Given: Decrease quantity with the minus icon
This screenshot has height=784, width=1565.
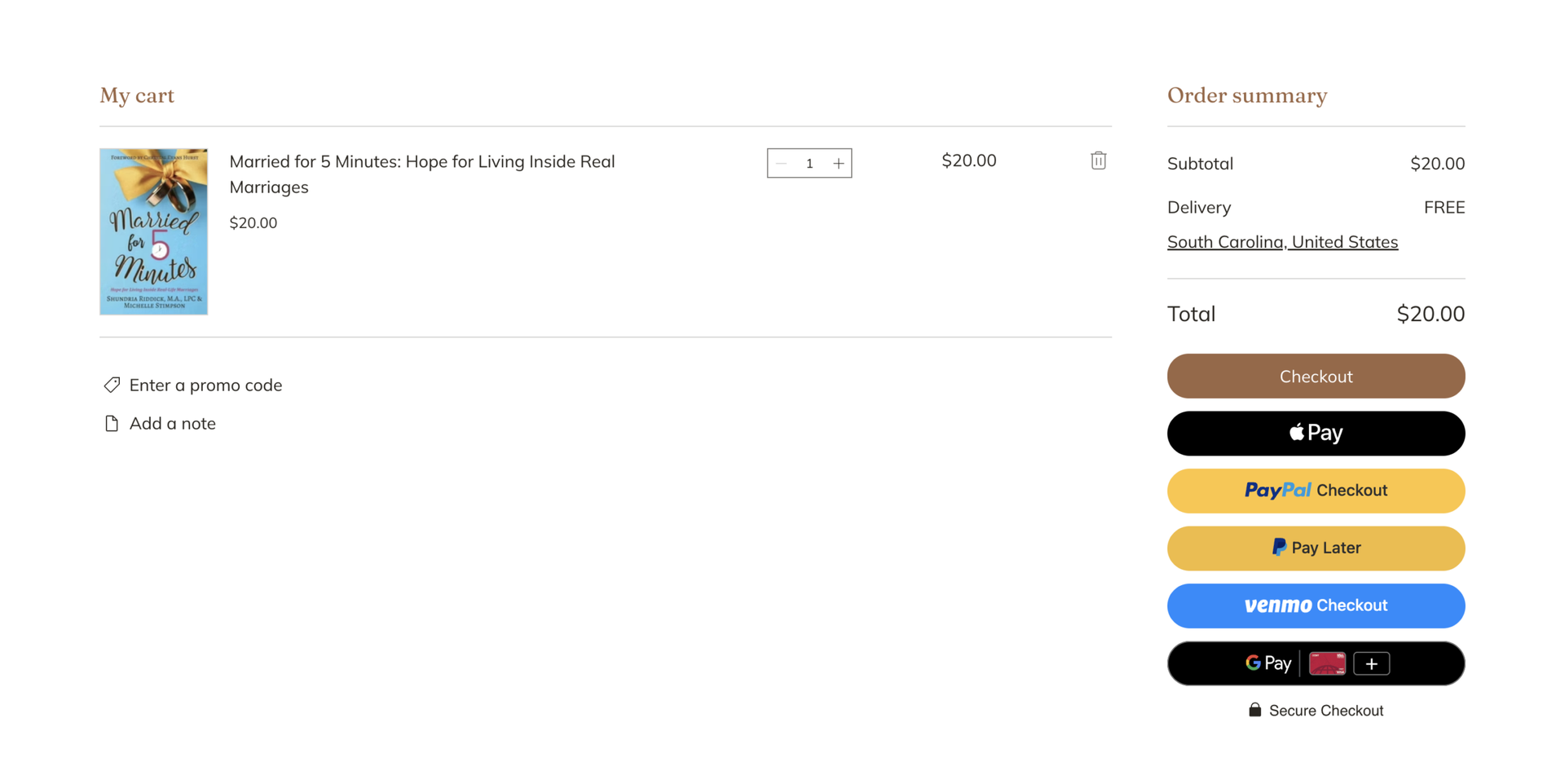Looking at the screenshot, I should (781, 163).
